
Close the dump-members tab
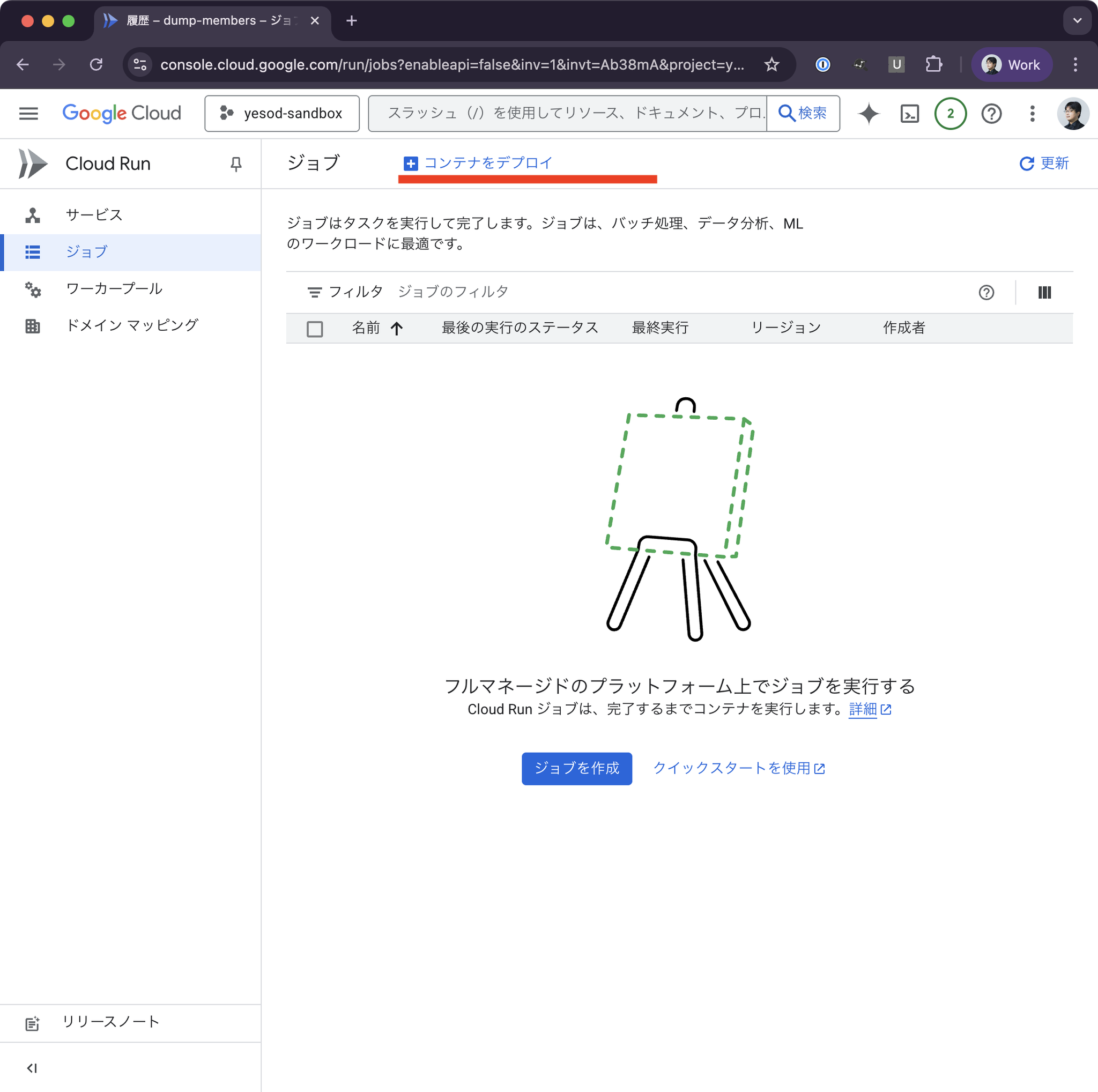pyautogui.click(x=315, y=21)
